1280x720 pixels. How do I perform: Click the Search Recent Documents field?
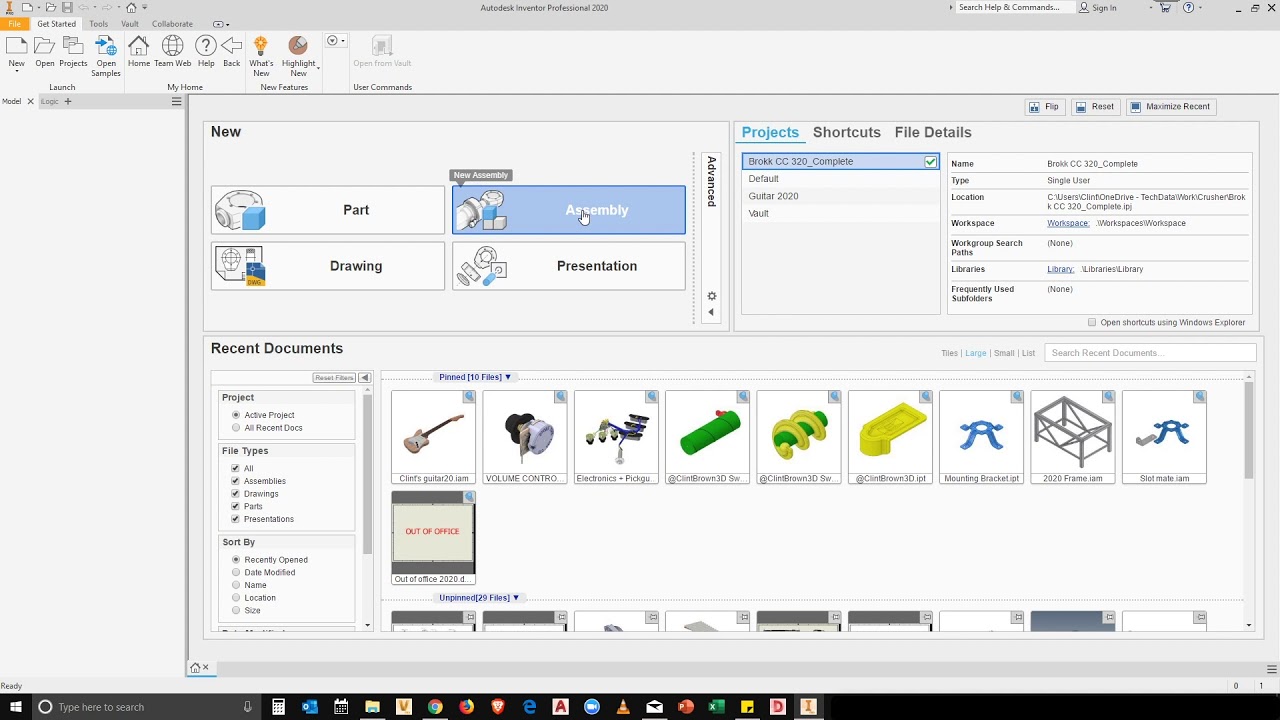1150,353
